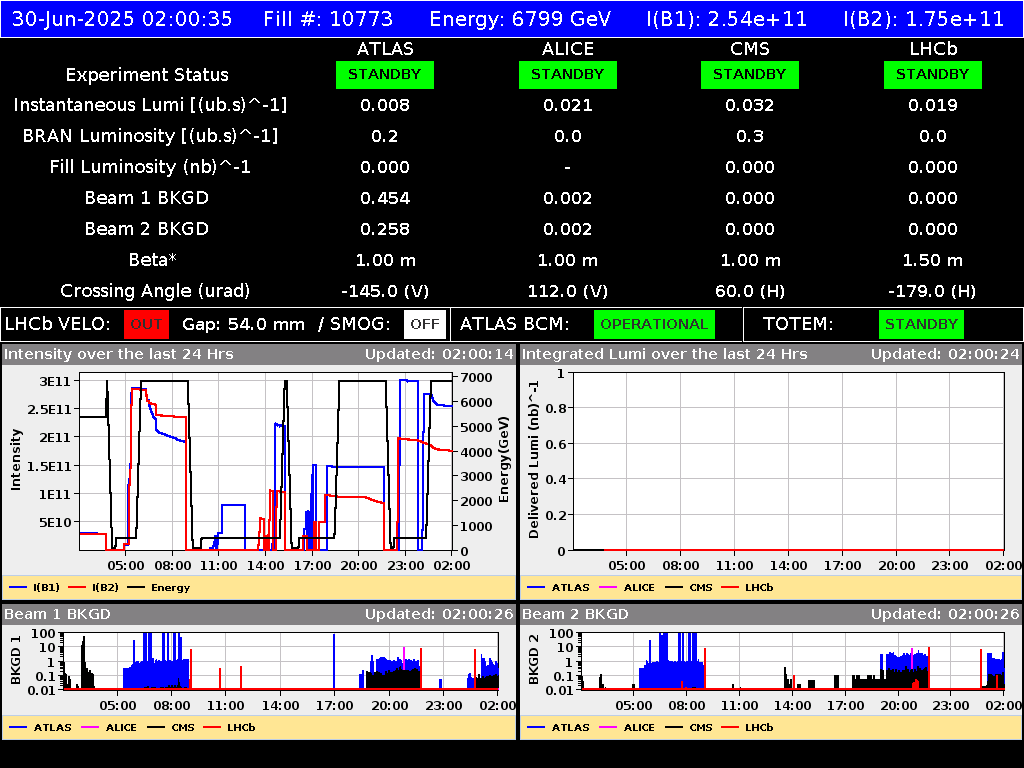Click the 'Crossing Angle (urad)' row label
Image resolution: width=1024 pixels, height=768 pixels.
pyautogui.click(x=155, y=291)
